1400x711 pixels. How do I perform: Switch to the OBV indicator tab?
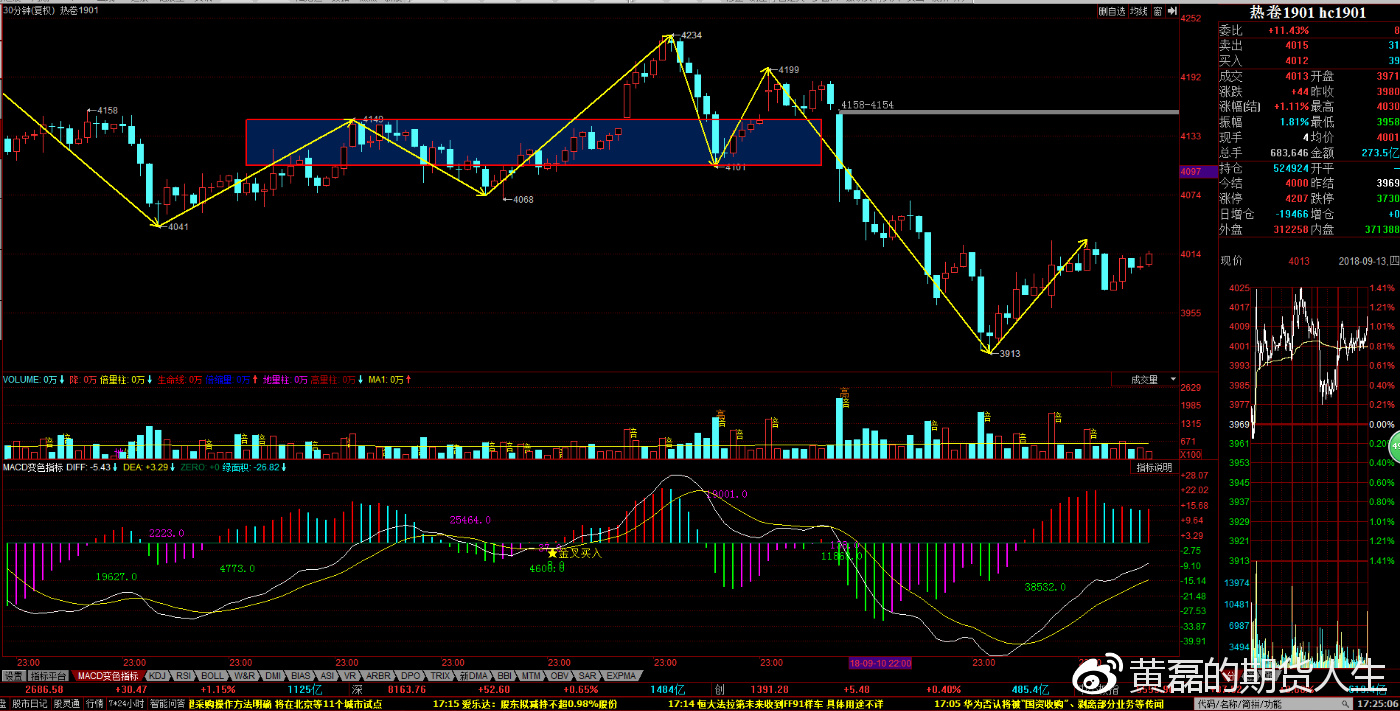coord(560,676)
